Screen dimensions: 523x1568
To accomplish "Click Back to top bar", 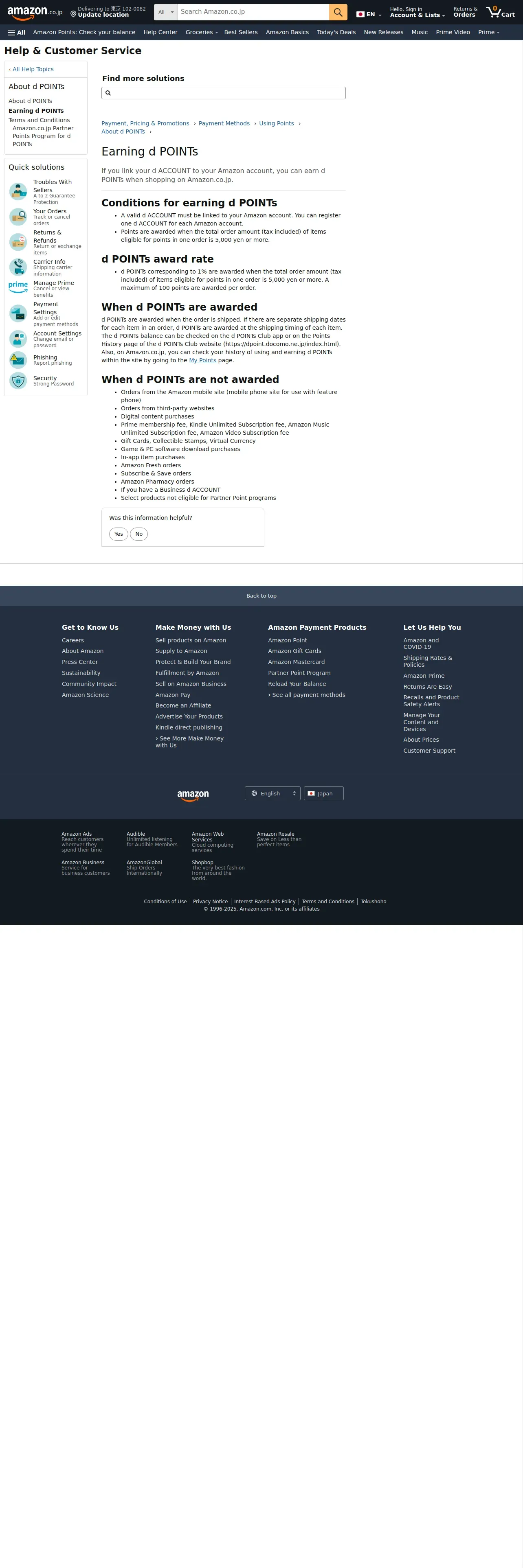I will pyautogui.click(x=261, y=596).
